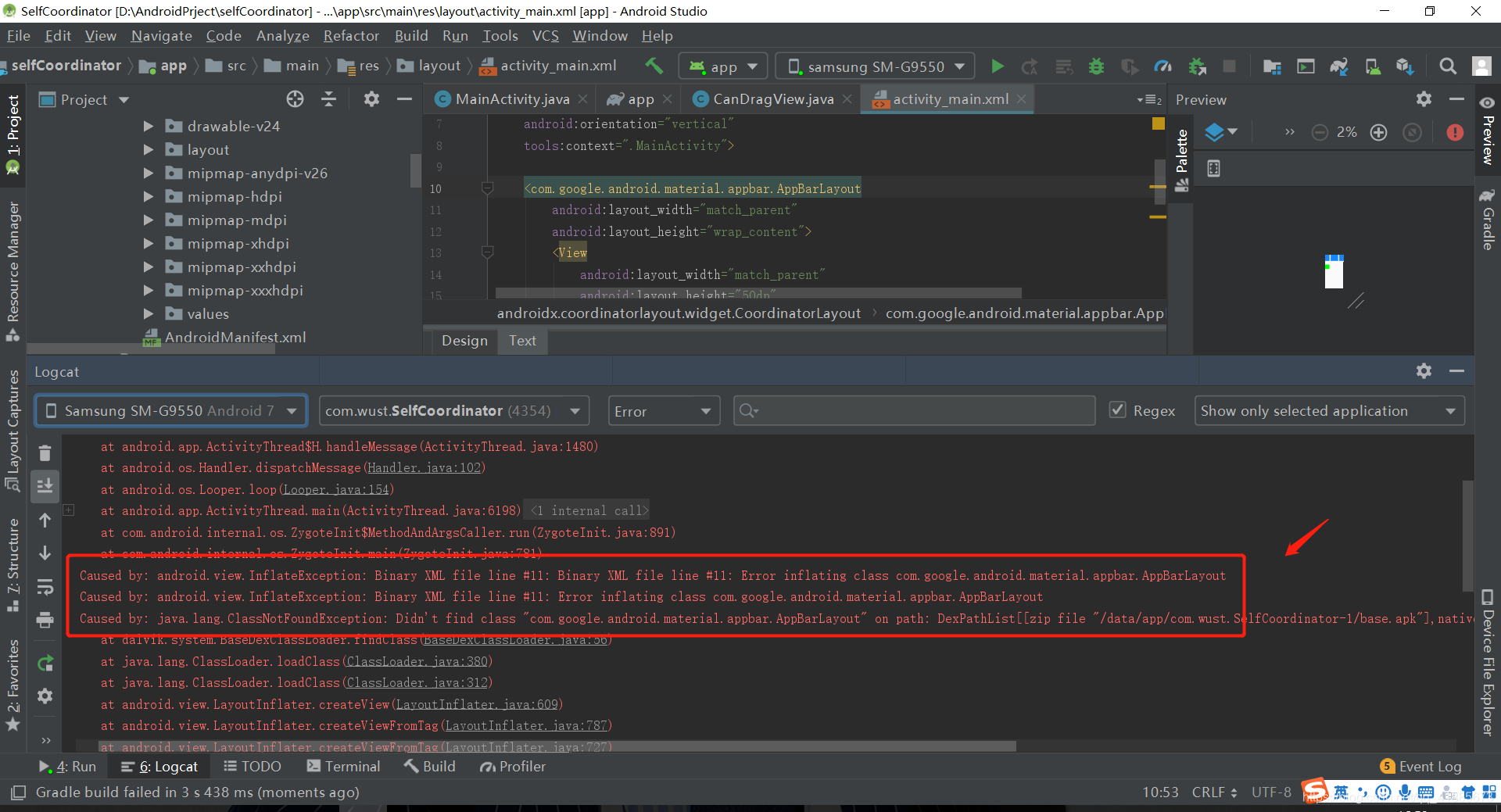The height and width of the screenshot is (812, 1501).
Task: Sync project with Gradle files
Action: pos(1339,66)
